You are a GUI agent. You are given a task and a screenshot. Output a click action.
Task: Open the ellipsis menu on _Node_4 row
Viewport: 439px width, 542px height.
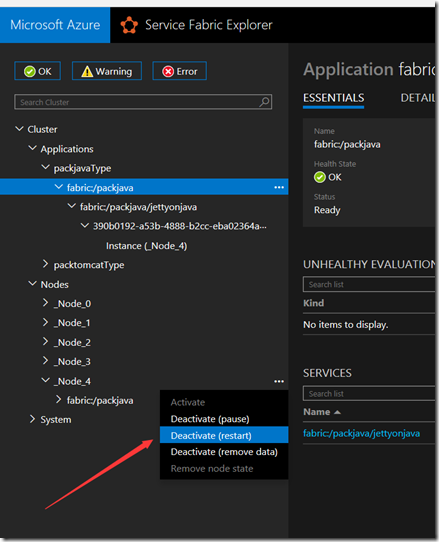(279, 381)
